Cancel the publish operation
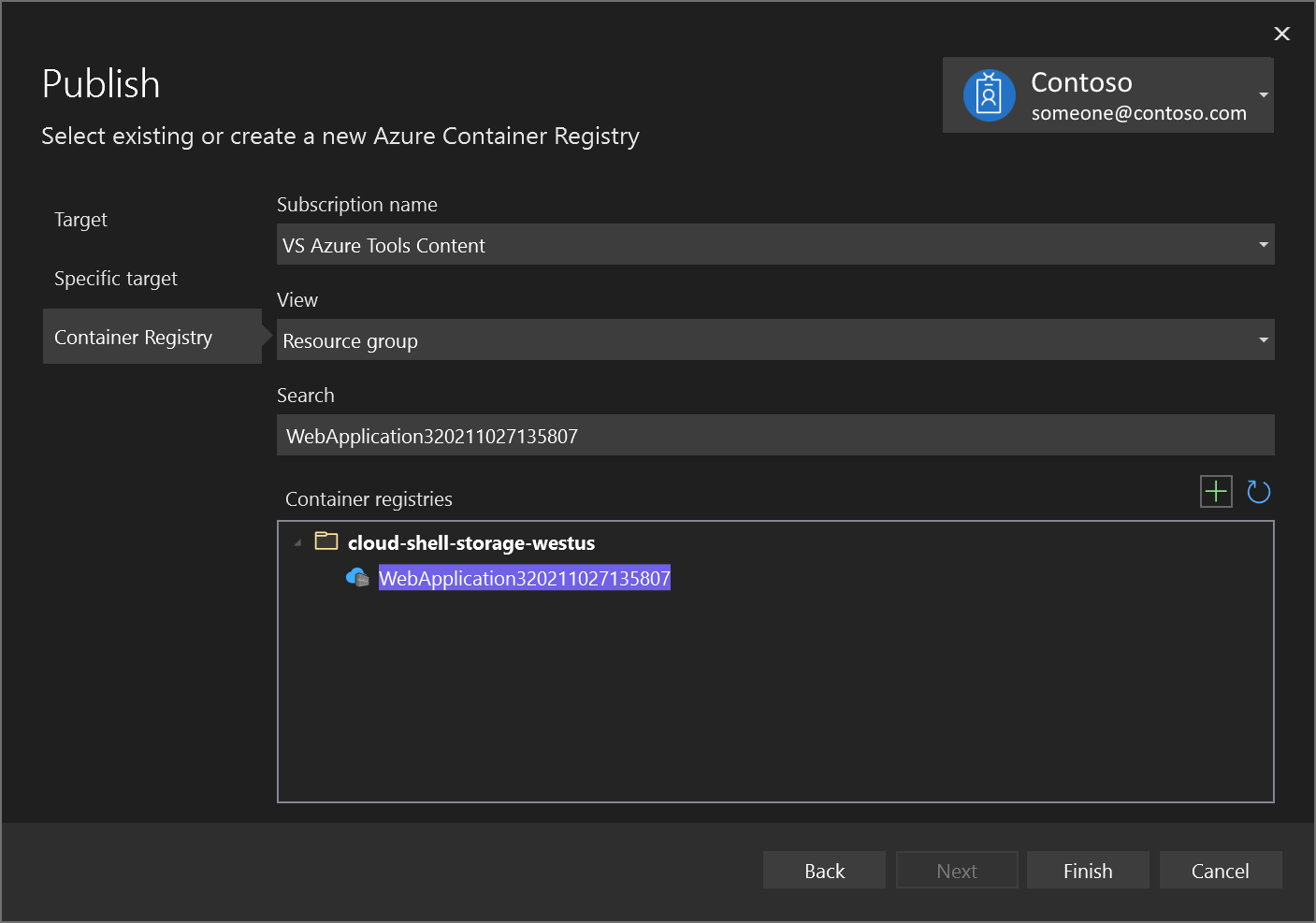Screen dimensions: 1316x923 coord(1220,870)
